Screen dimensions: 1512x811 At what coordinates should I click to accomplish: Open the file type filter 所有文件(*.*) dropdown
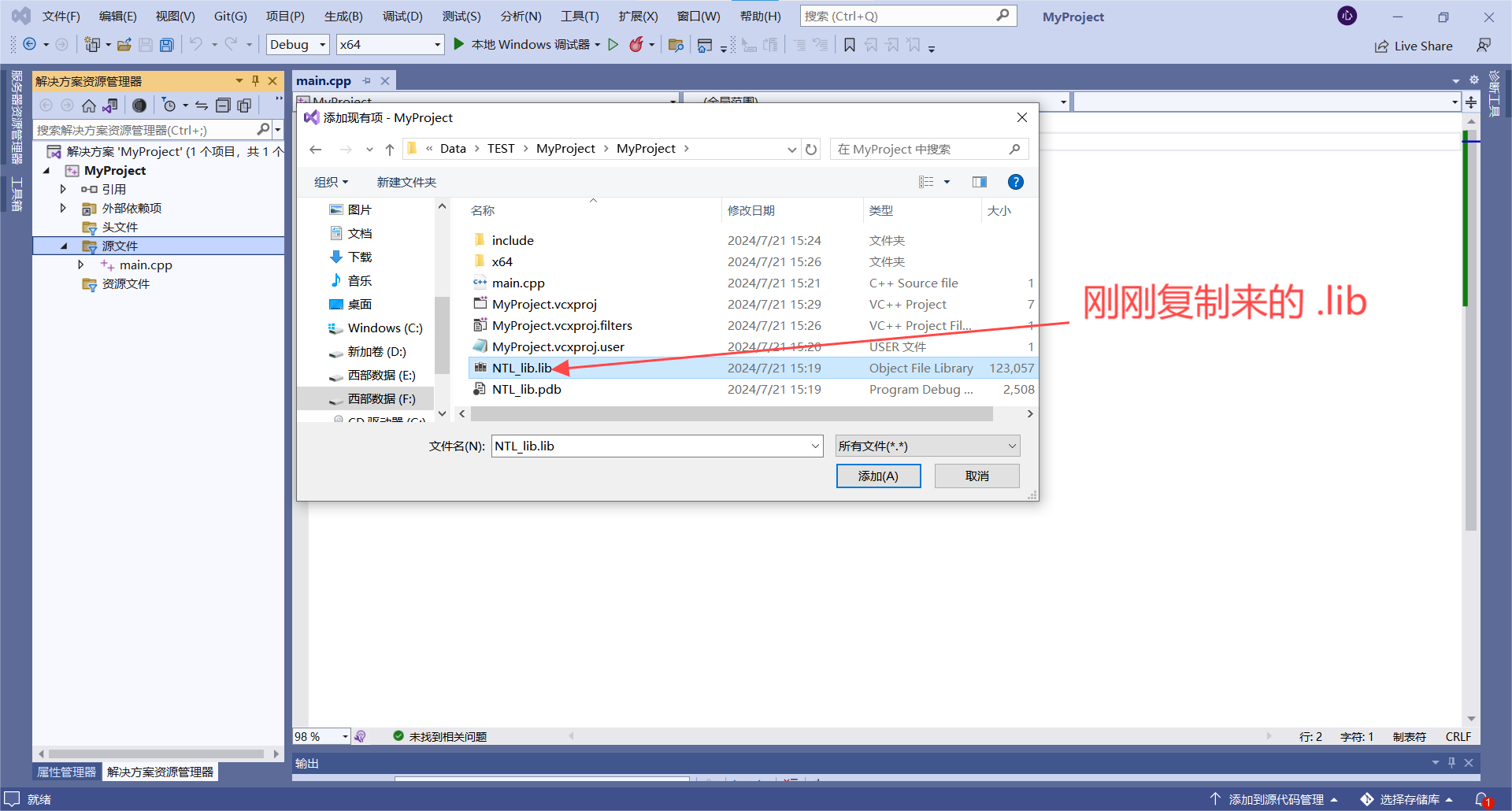(x=928, y=446)
